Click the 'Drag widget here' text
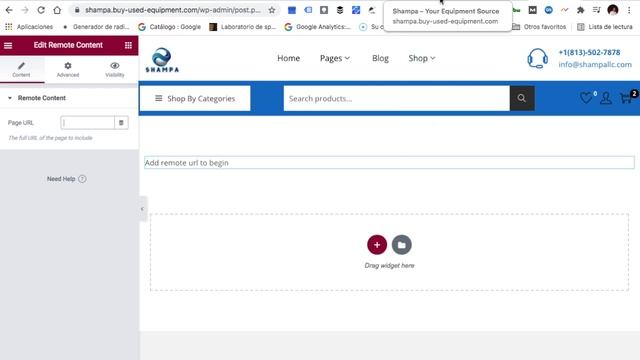The width and height of the screenshot is (640, 360). tap(389, 266)
